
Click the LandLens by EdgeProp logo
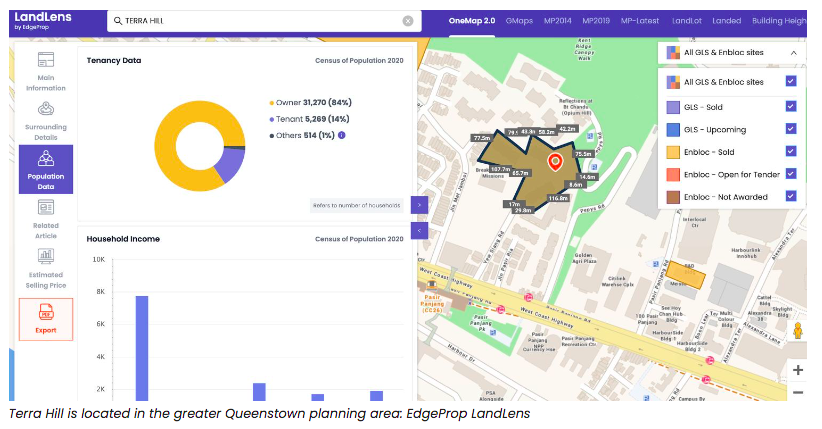point(42,20)
